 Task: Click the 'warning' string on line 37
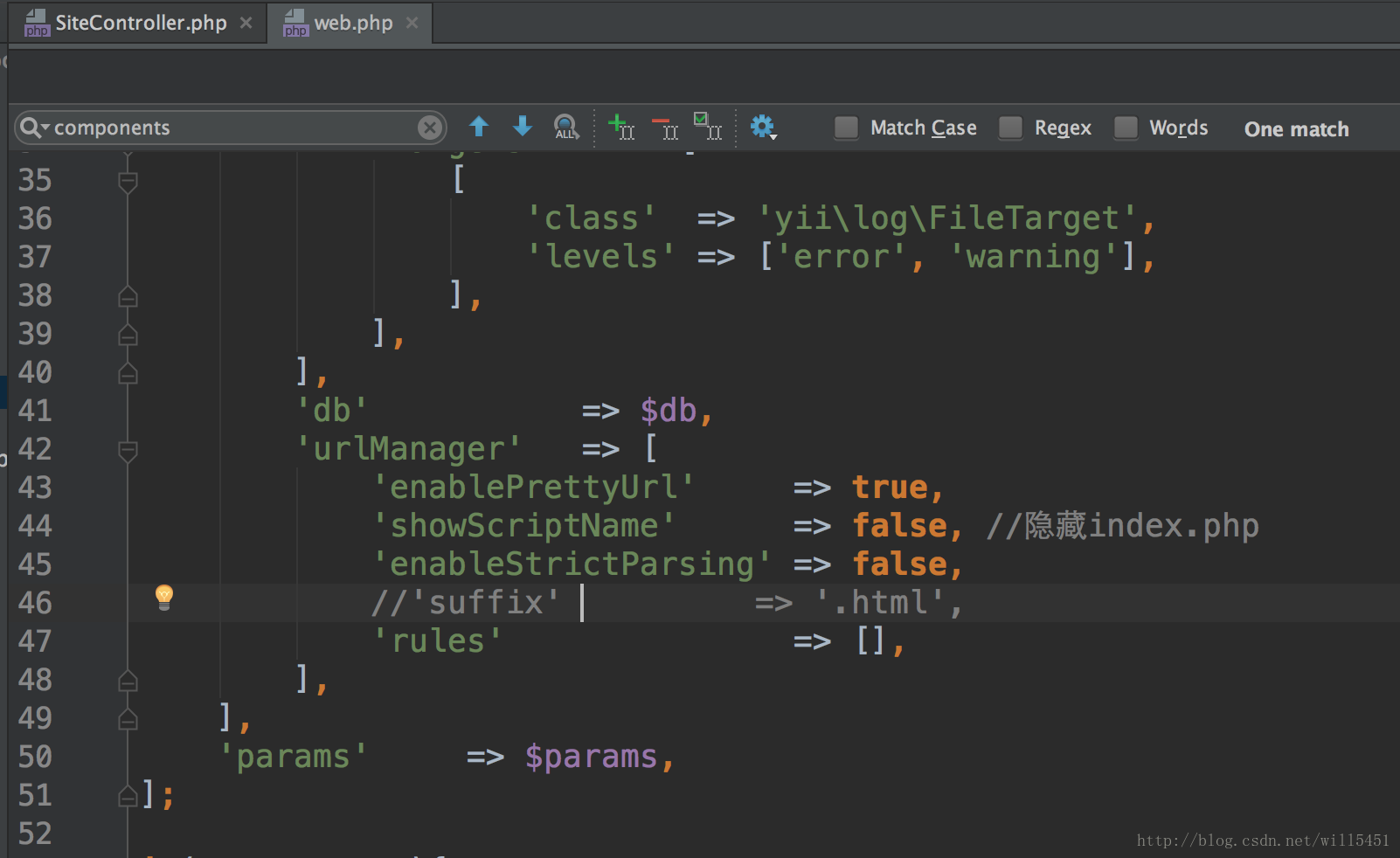tap(1033, 257)
